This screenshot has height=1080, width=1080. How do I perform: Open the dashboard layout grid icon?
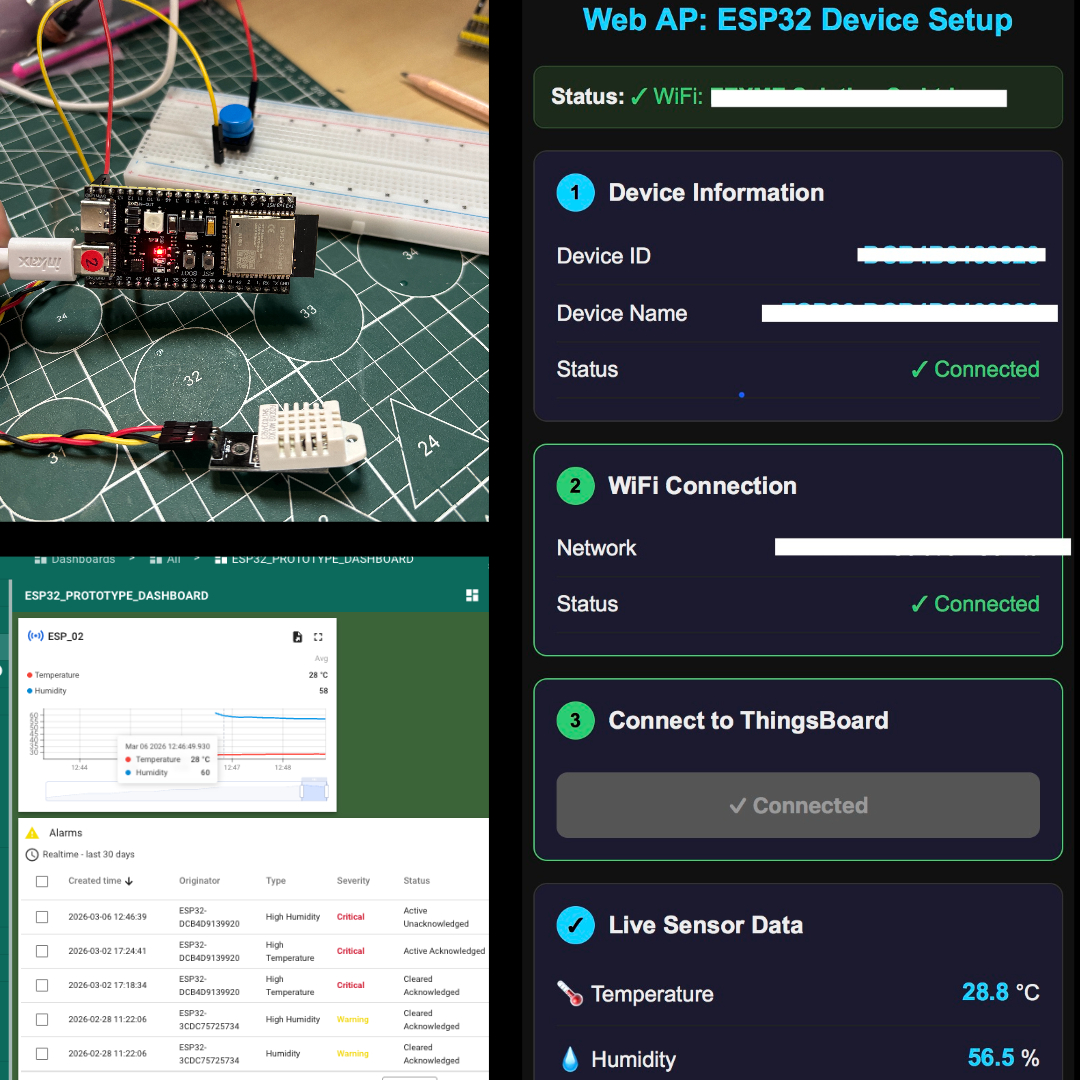[472, 595]
